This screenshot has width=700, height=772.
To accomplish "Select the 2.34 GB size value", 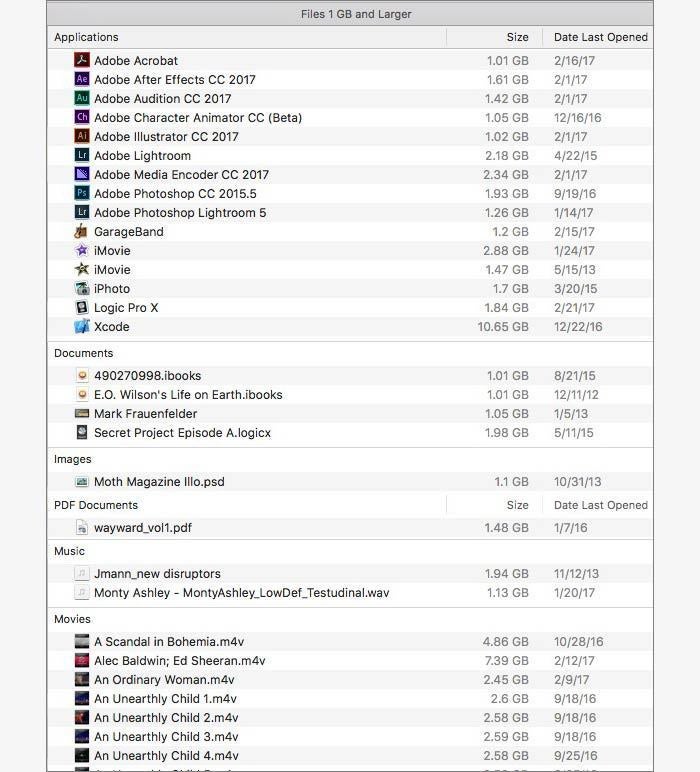I will [506, 175].
